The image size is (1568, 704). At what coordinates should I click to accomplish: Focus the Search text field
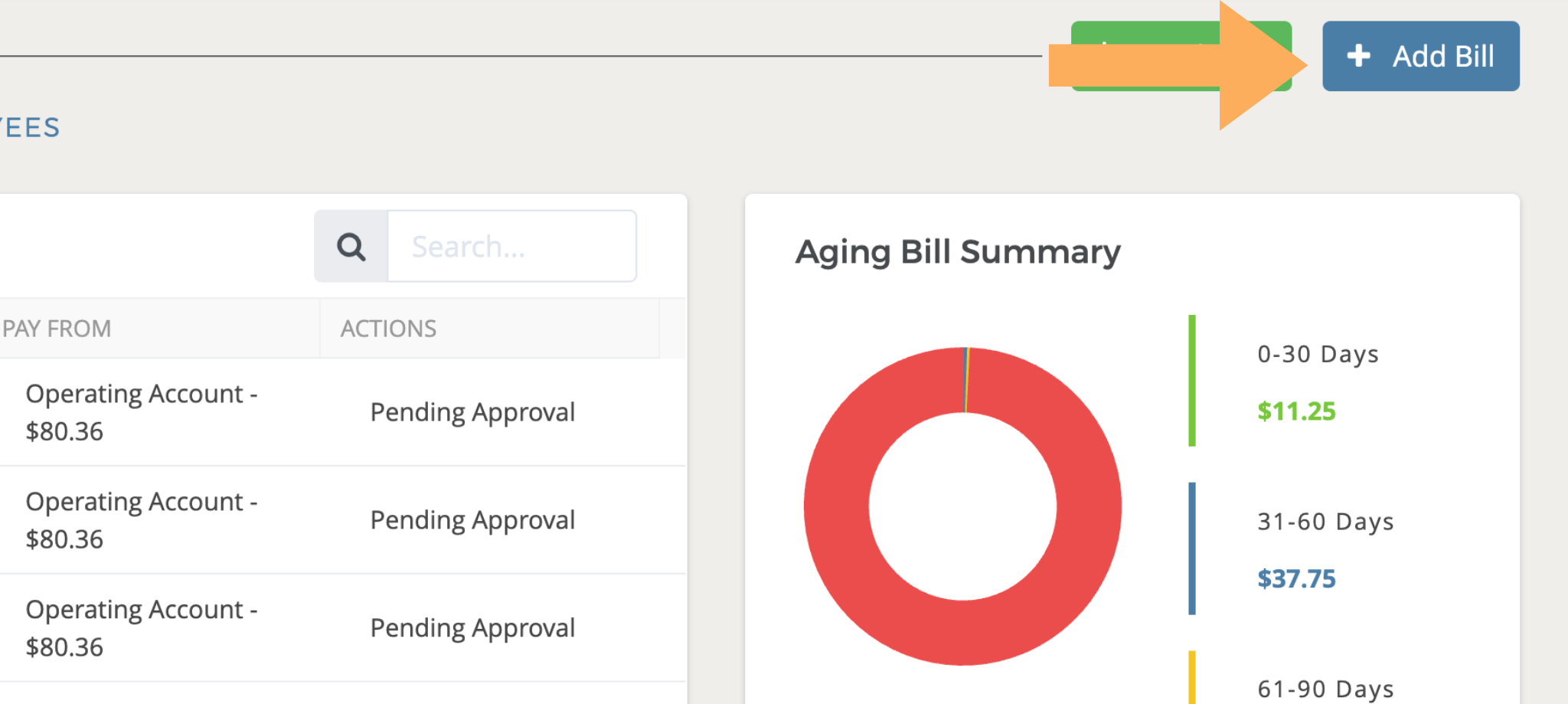point(511,247)
